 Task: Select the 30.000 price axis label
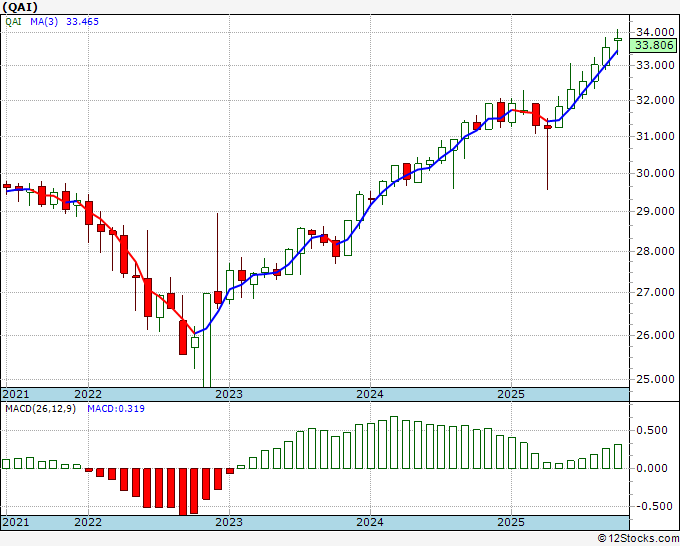655,173
